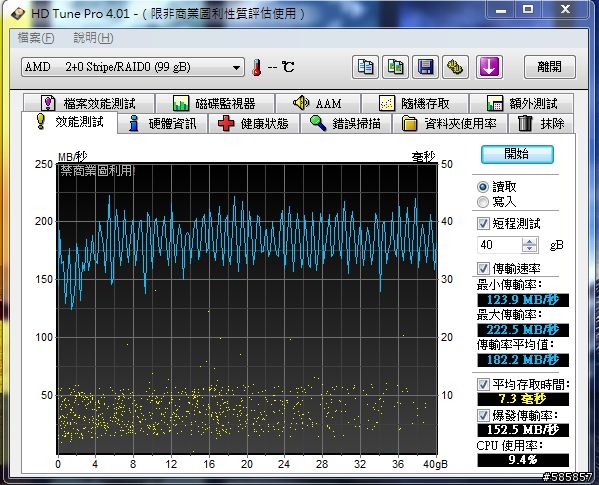Open the 健康狀態 tab
This screenshot has height=485, width=599.
[x=254, y=123]
